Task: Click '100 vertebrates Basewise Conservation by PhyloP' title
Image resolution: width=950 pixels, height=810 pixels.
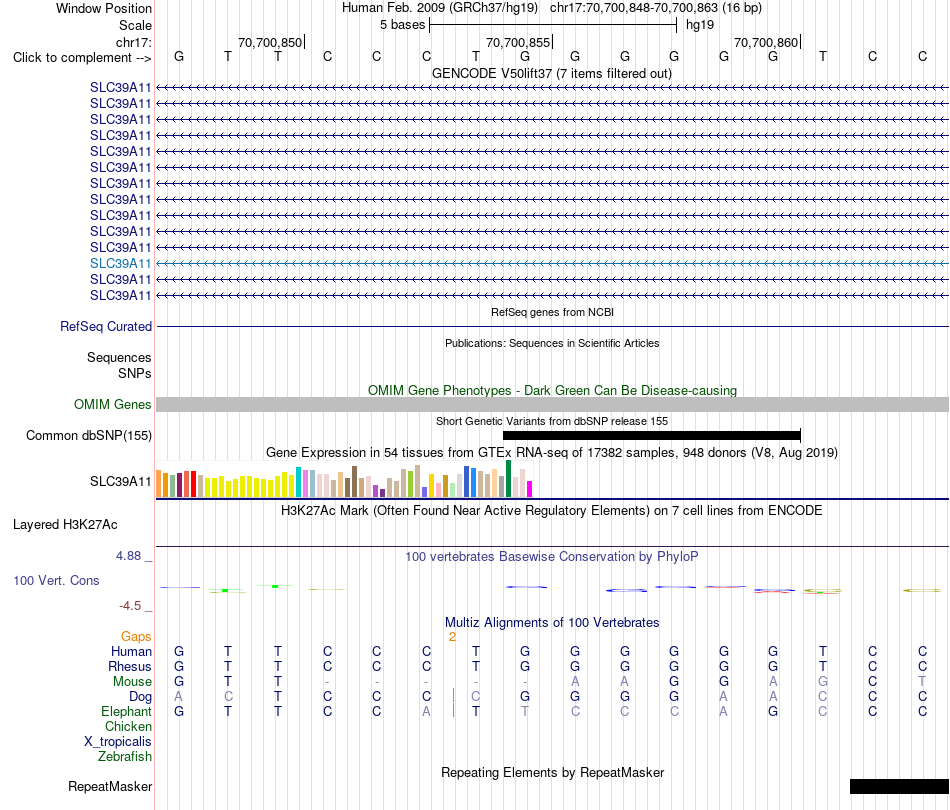Action: coord(552,557)
